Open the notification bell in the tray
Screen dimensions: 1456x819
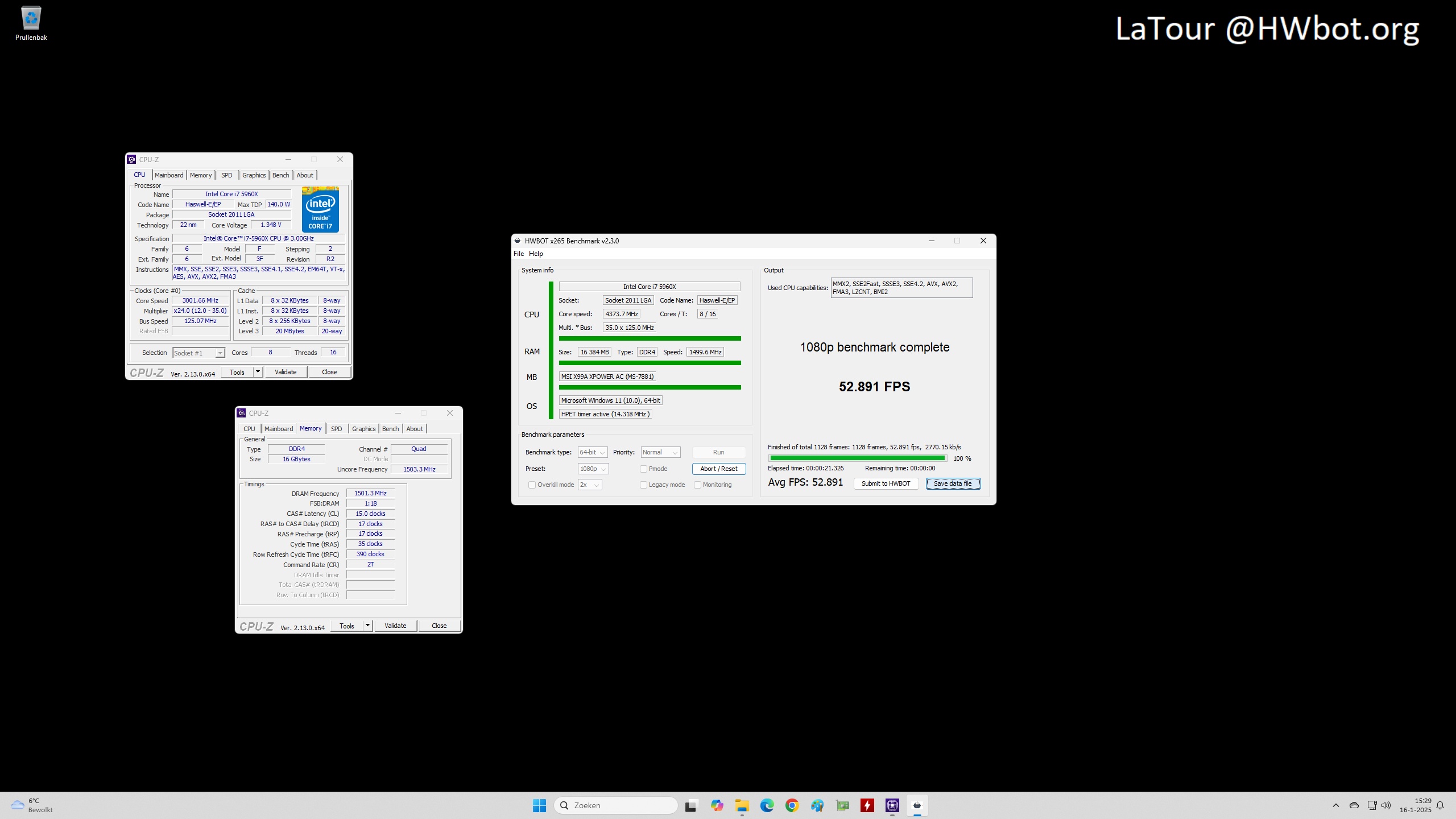[x=1440, y=805]
